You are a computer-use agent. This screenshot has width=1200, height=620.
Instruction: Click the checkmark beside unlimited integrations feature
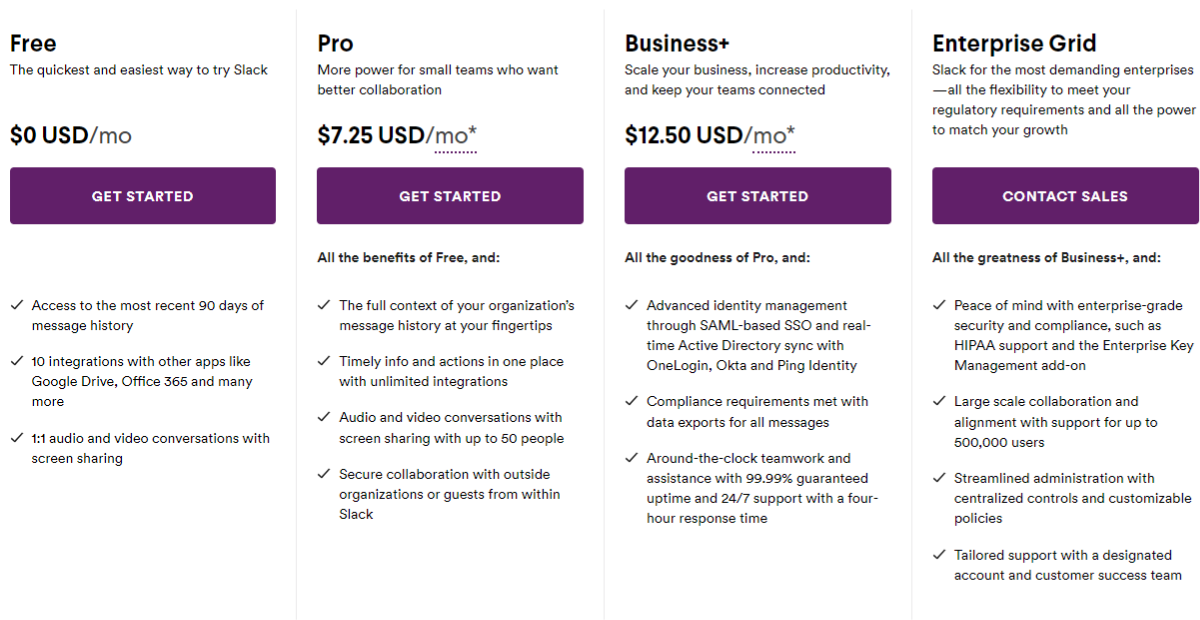(x=324, y=361)
